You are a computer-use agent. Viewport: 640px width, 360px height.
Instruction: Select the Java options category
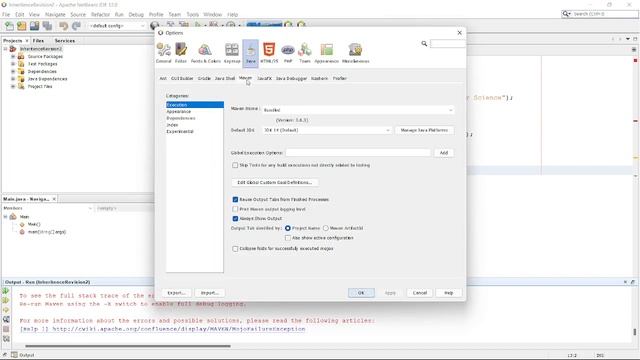click(x=251, y=53)
